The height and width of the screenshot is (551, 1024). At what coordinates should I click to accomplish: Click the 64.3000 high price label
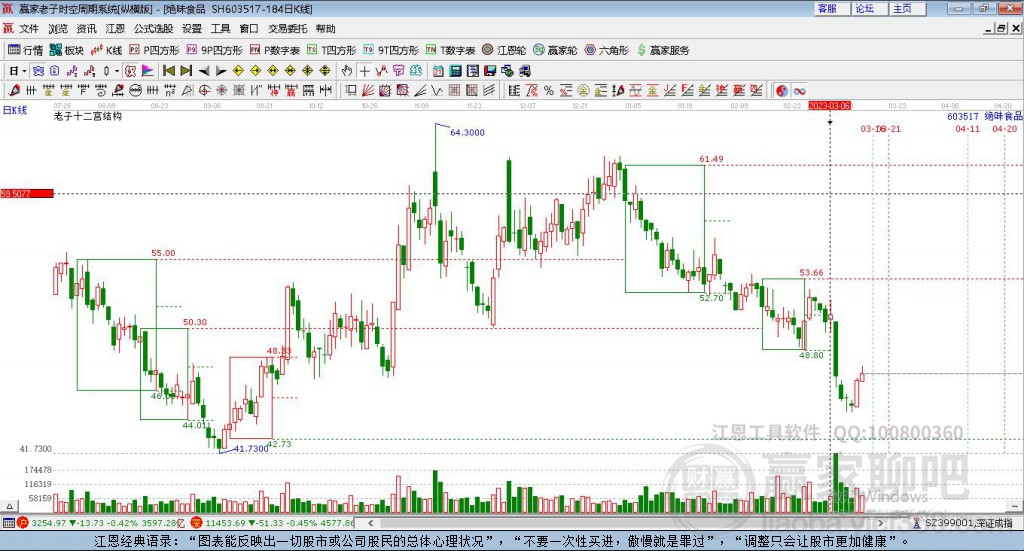[x=468, y=133]
